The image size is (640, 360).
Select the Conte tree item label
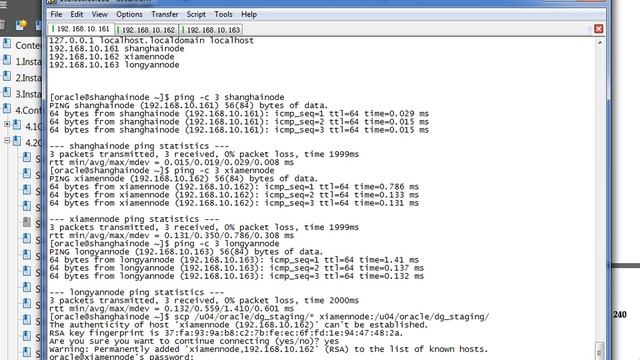pos(27,45)
